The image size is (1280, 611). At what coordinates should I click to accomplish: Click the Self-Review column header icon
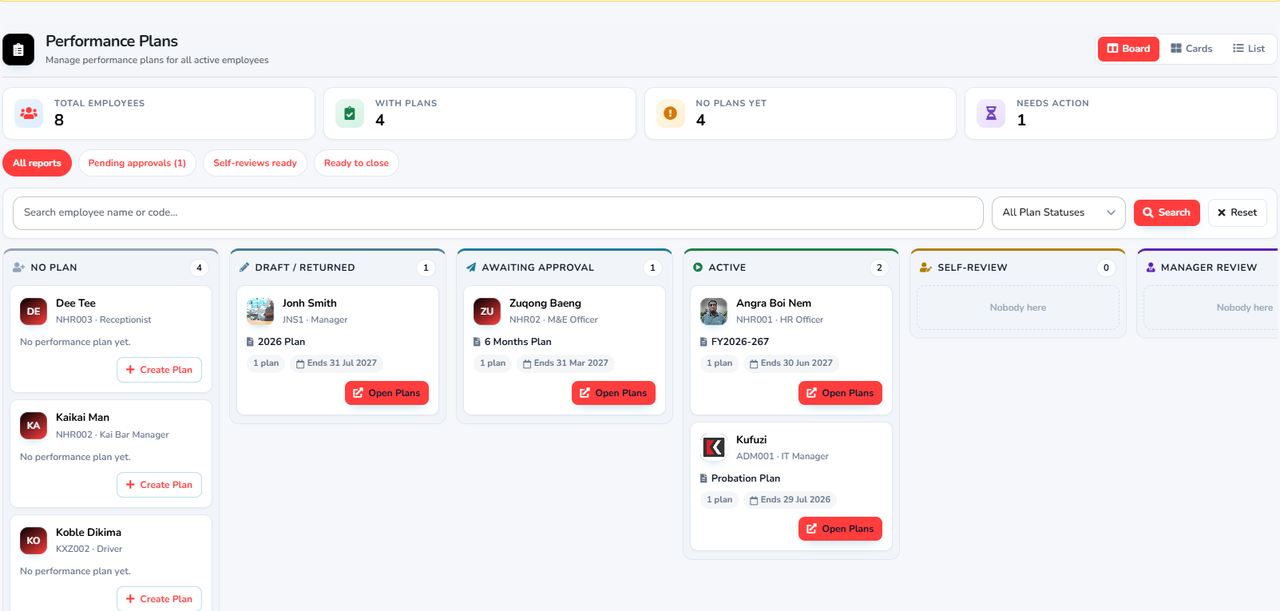click(x=925, y=268)
